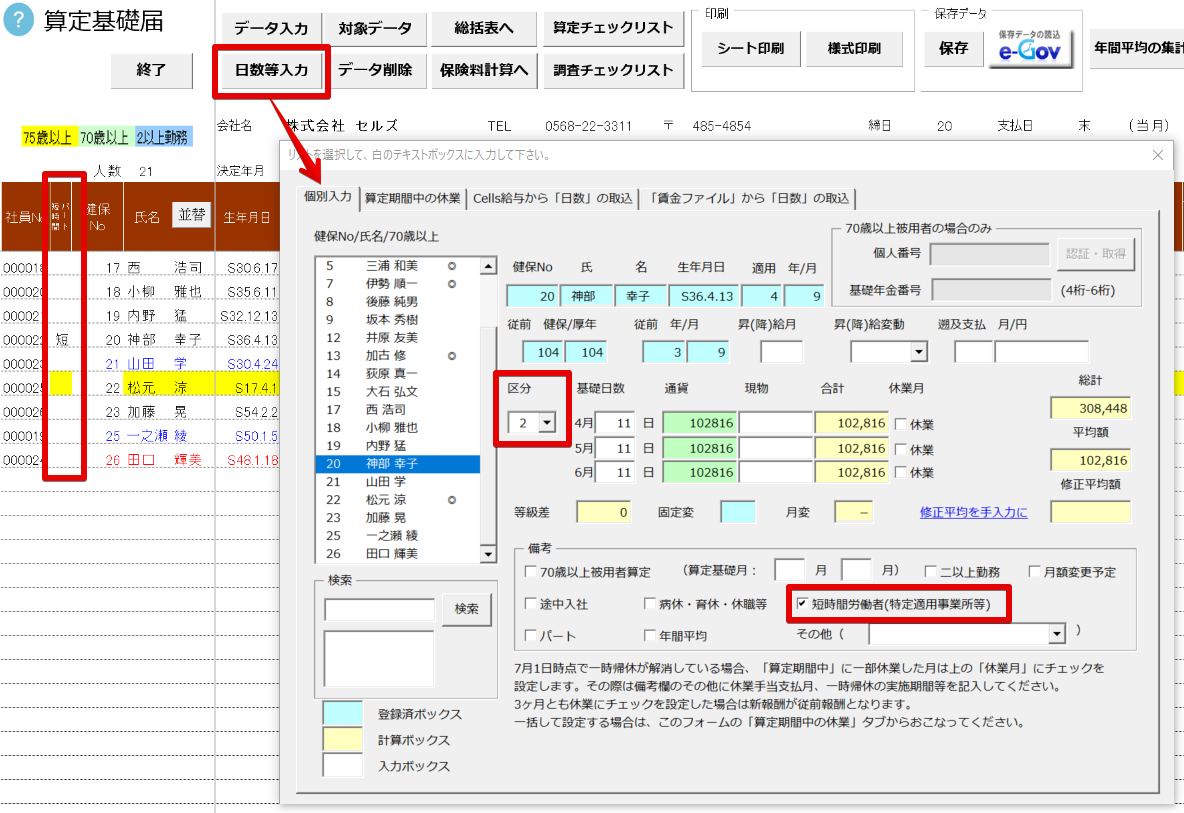The width and height of the screenshot is (1184, 813).
Task: Click the 登録済ボックス cyan legend swatch
Action: tap(343, 713)
